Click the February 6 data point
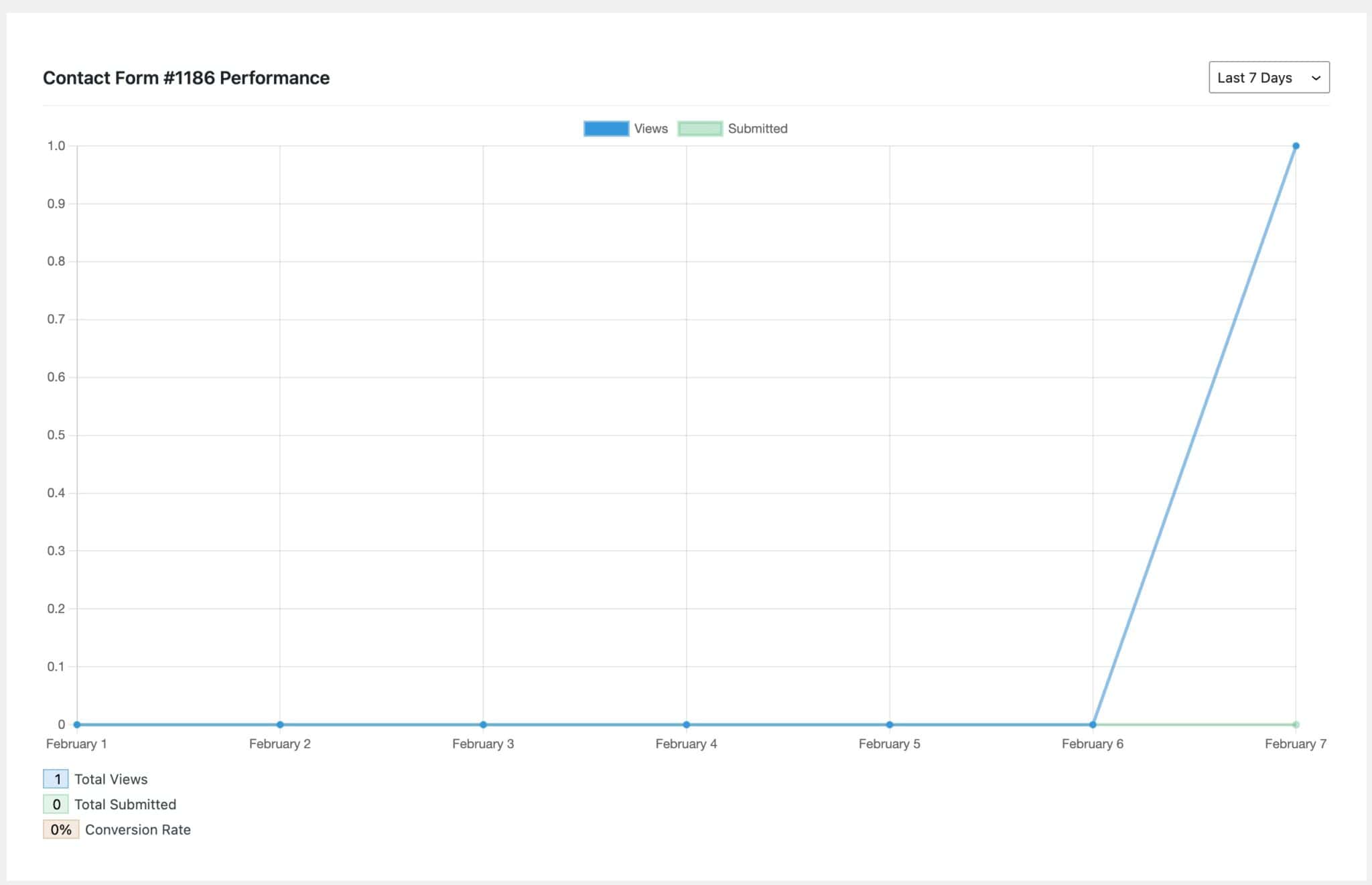Image resolution: width=1372 pixels, height=885 pixels. 1093,724
